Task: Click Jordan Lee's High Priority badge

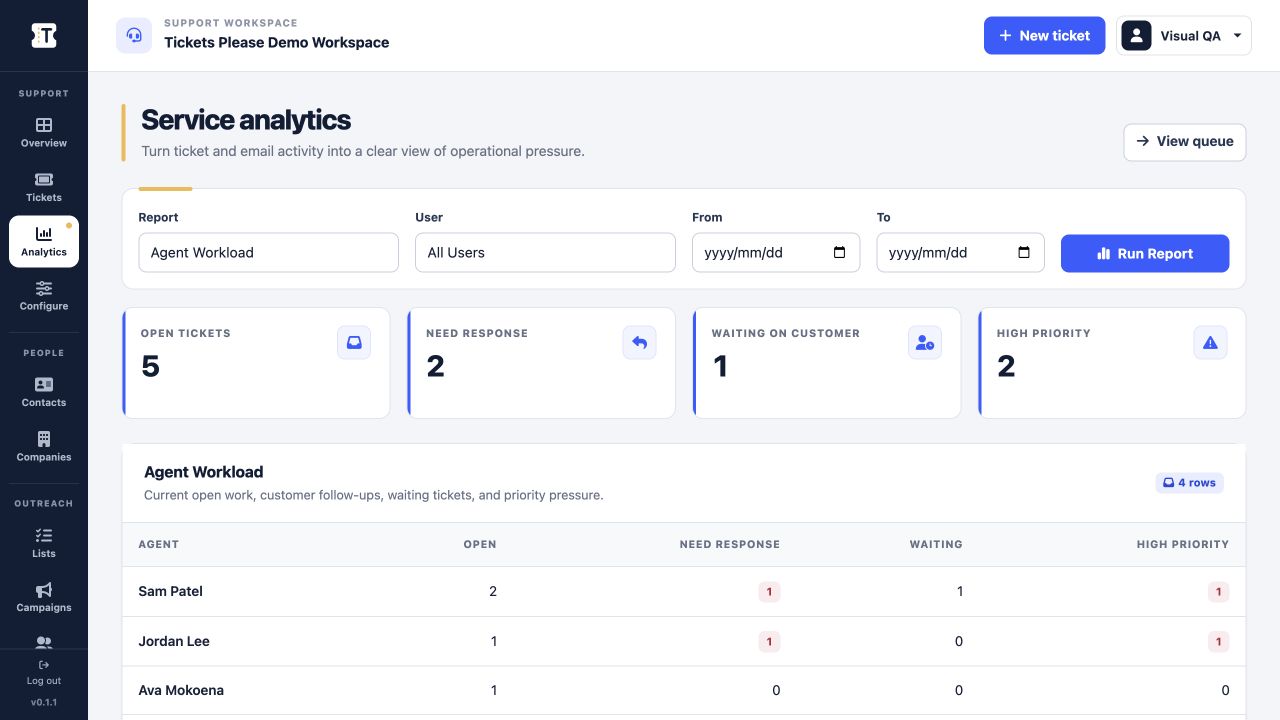Action: [1218, 641]
